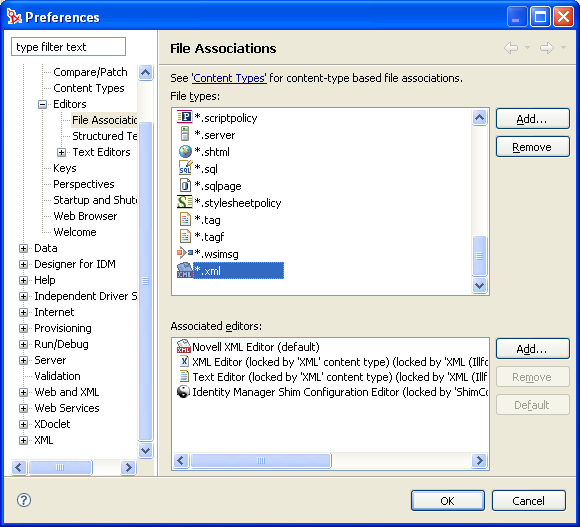Click the Remove button for file types
The image size is (580, 527).
pyautogui.click(x=532, y=147)
